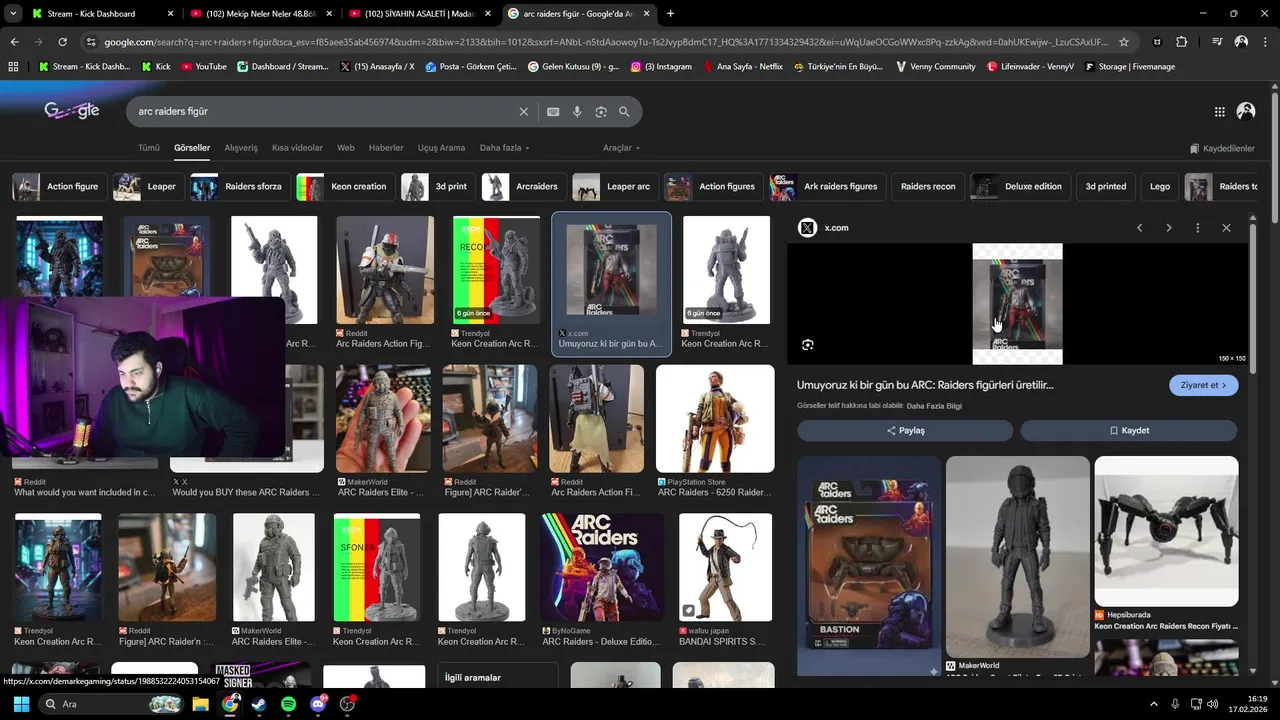Image resolution: width=1280 pixels, height=720 pixels.
Task: Go back in browser history
Action: coord(14,42)
